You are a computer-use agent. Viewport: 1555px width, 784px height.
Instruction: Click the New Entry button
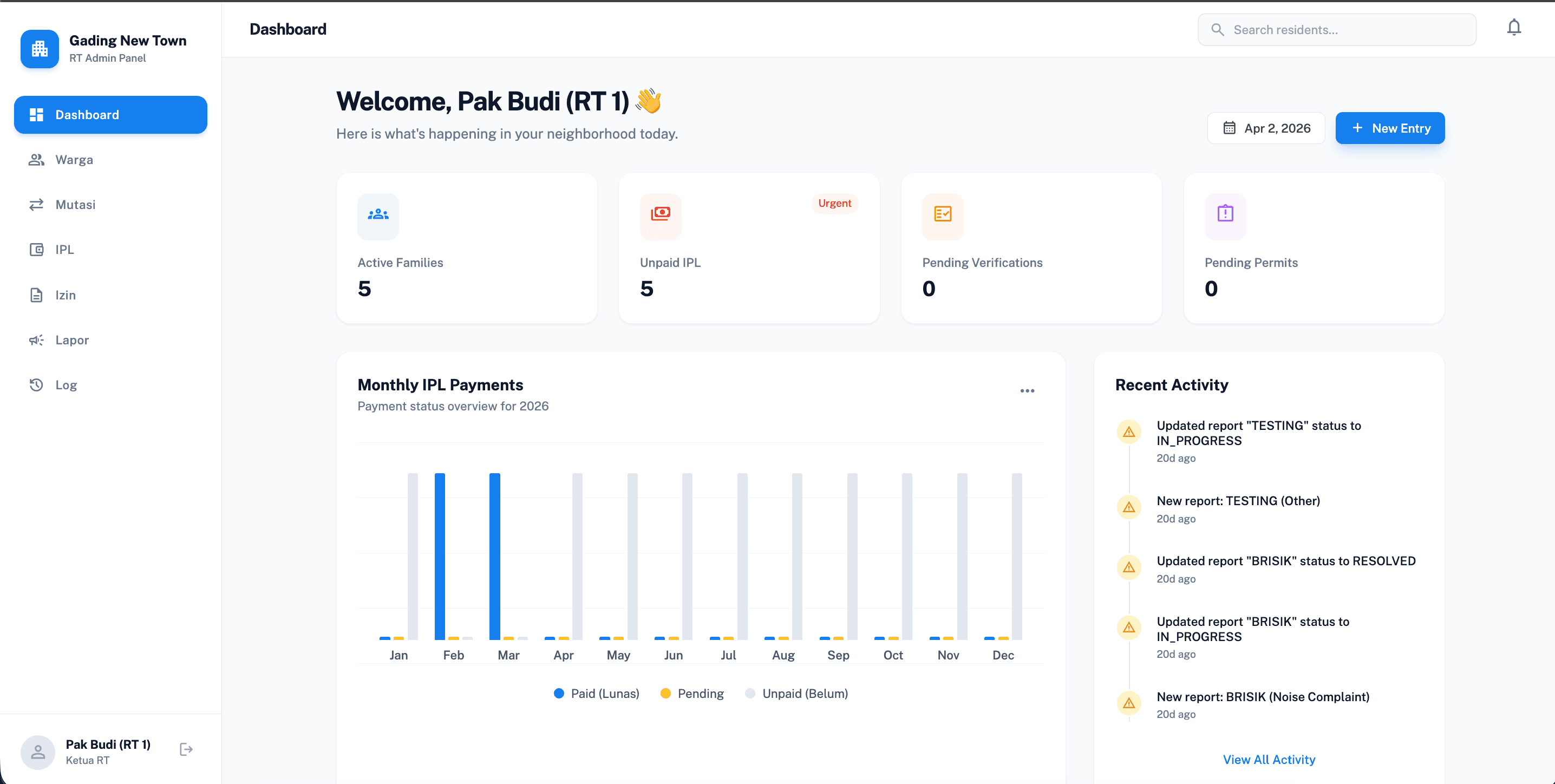(1390, 127)
